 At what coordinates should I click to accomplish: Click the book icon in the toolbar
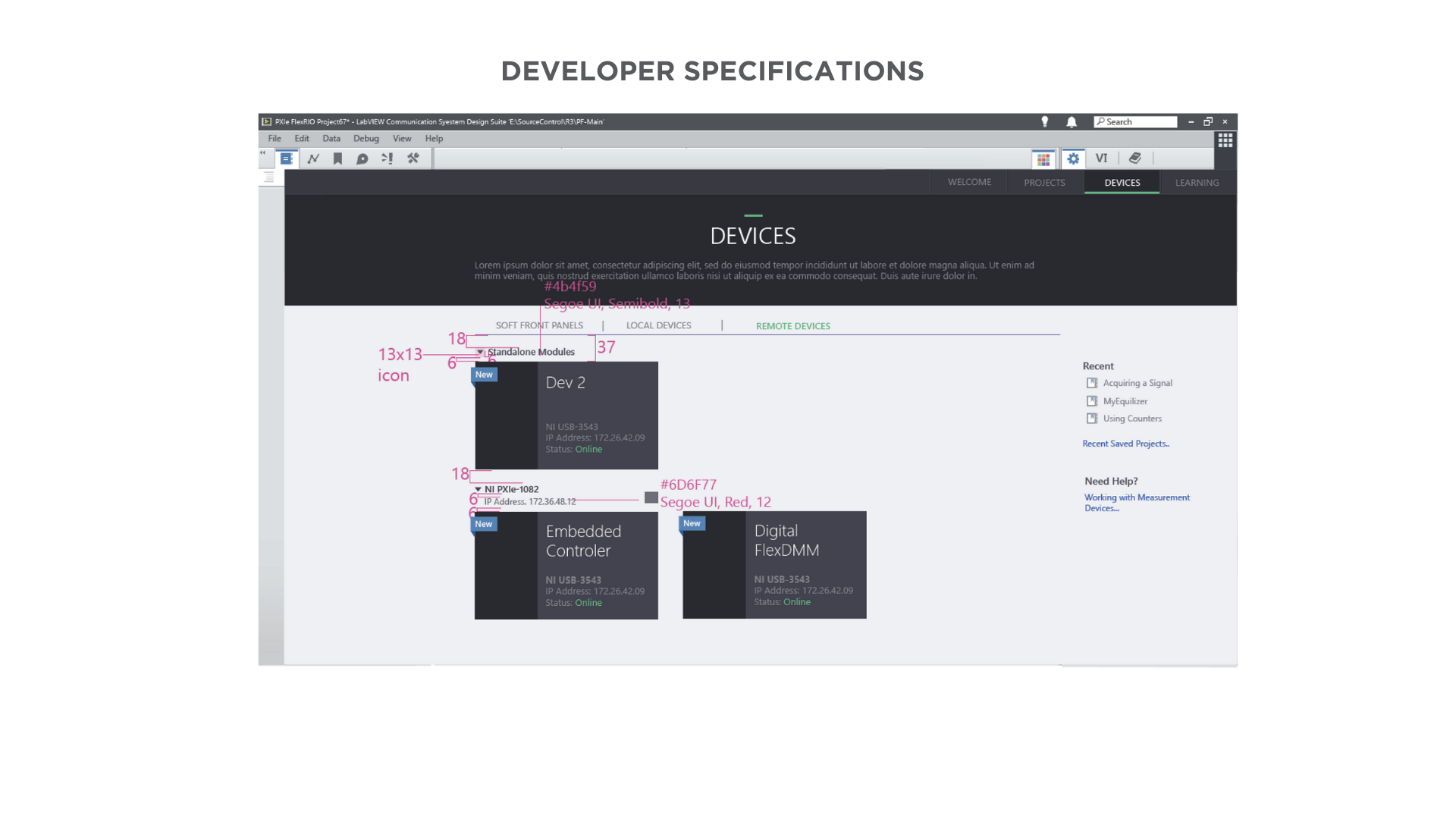[1134, 158]
